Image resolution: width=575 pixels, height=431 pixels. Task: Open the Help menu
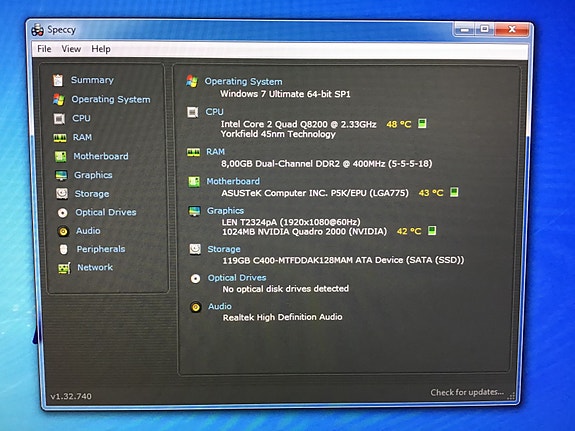(101, 49)
